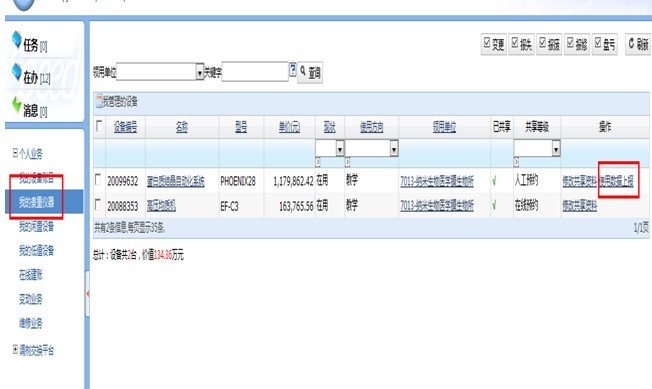Viewport: 652px width, 389px height.
Task: Collapse the 个人业务 tree section
Action: click(15, 153)
